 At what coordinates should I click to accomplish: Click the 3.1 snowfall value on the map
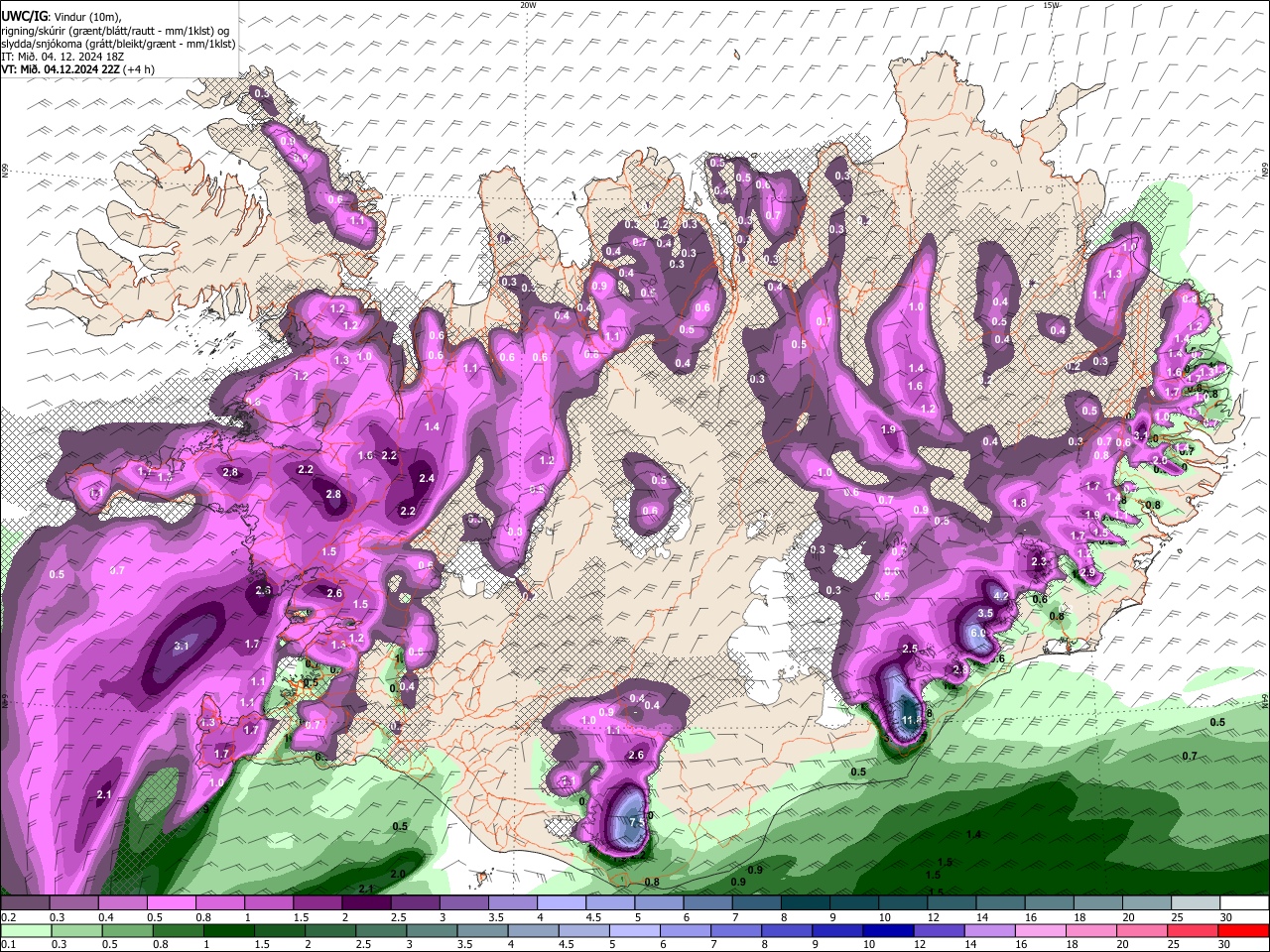click(x=181, y=646)
